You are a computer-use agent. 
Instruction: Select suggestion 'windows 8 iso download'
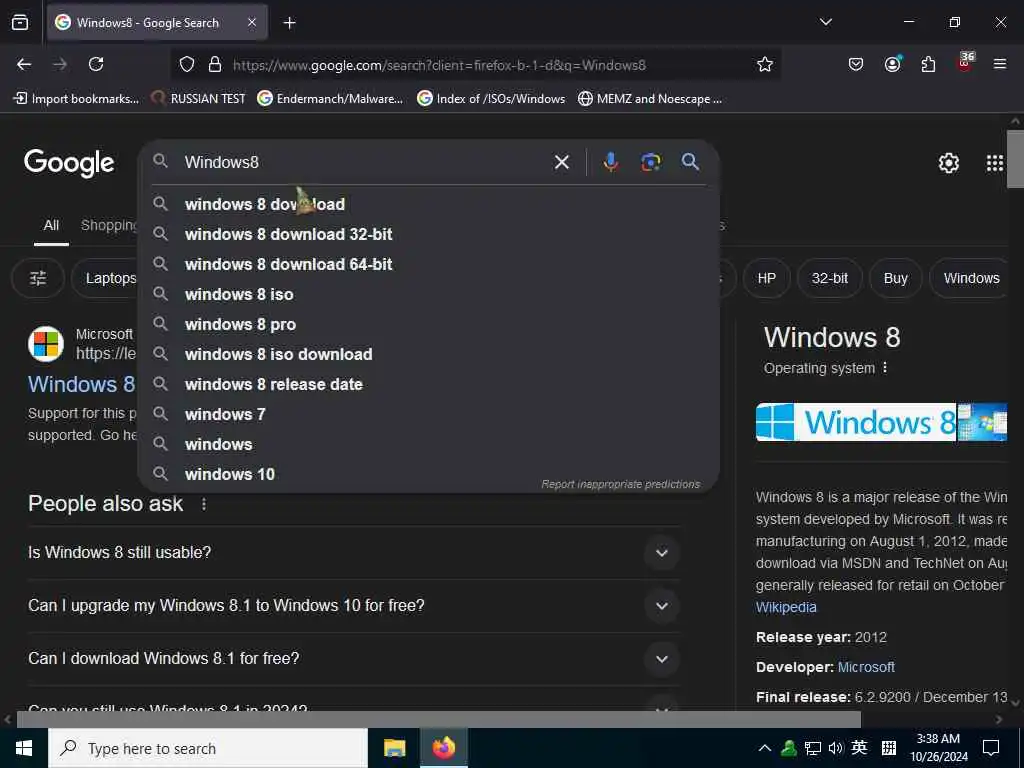tap(428, 354)
